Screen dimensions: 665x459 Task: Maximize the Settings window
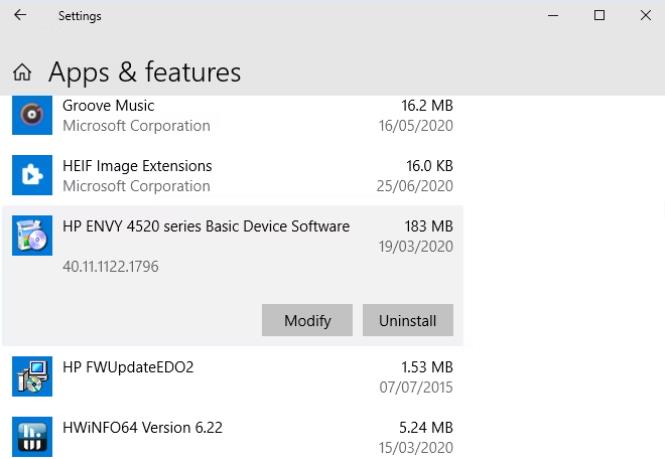point(599,16)
